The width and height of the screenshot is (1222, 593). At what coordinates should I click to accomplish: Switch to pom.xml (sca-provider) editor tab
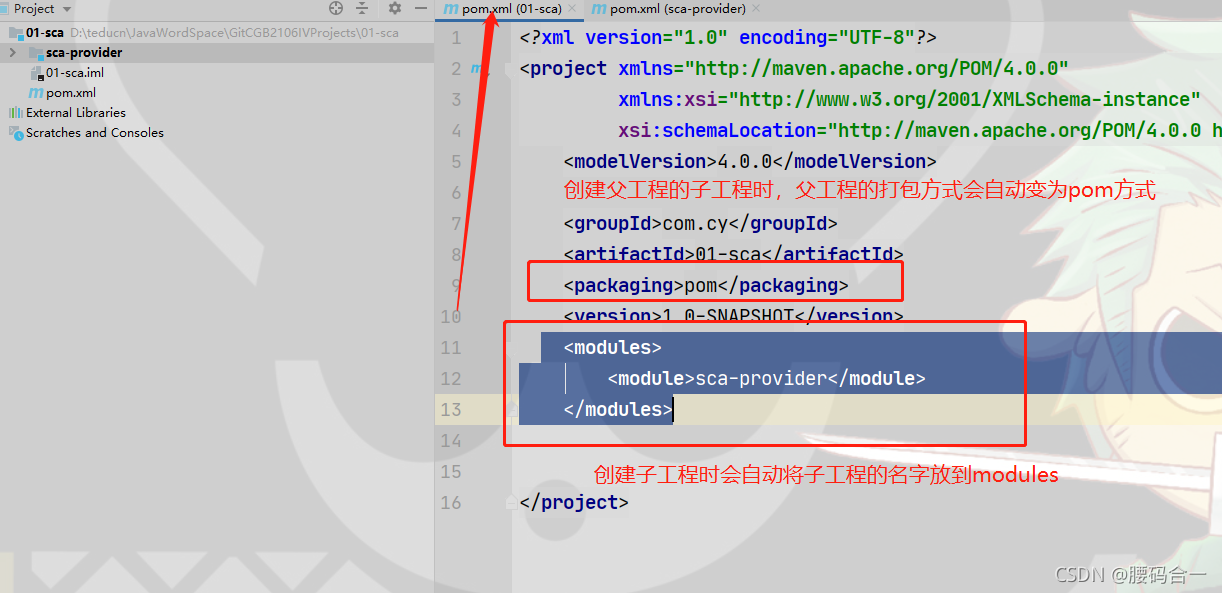tap(677, 8)
